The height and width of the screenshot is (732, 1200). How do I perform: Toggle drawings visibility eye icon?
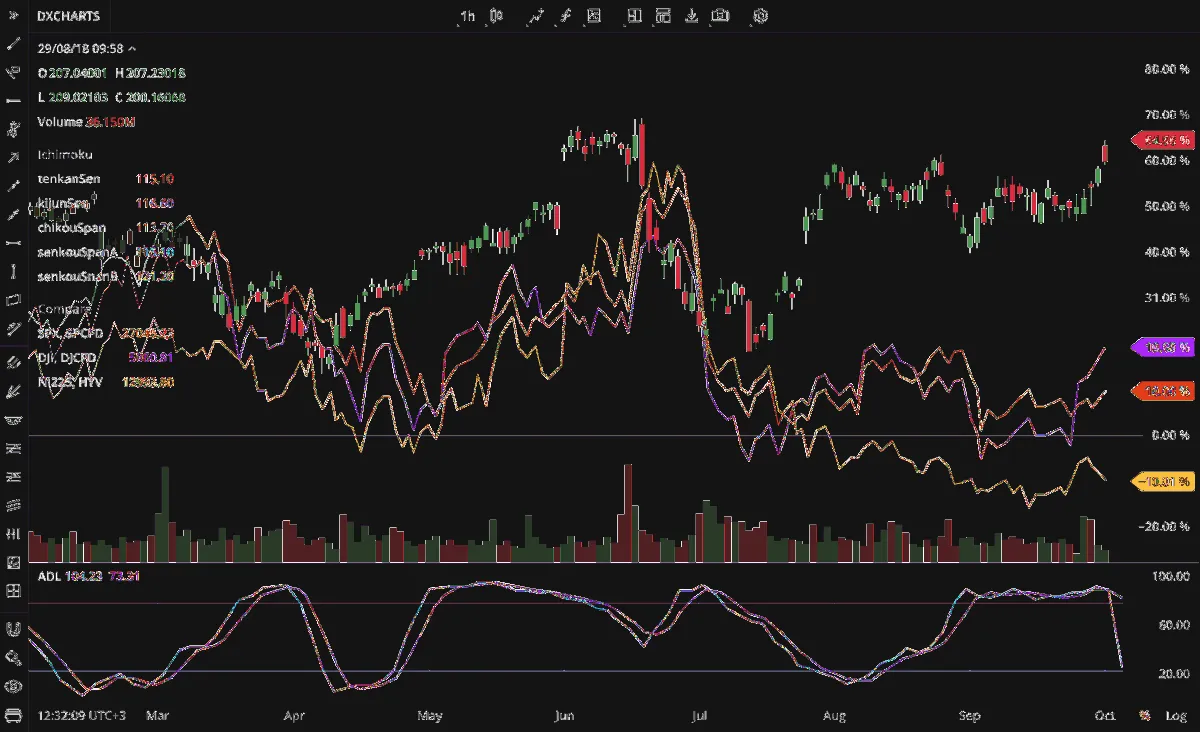click(13, 686)
